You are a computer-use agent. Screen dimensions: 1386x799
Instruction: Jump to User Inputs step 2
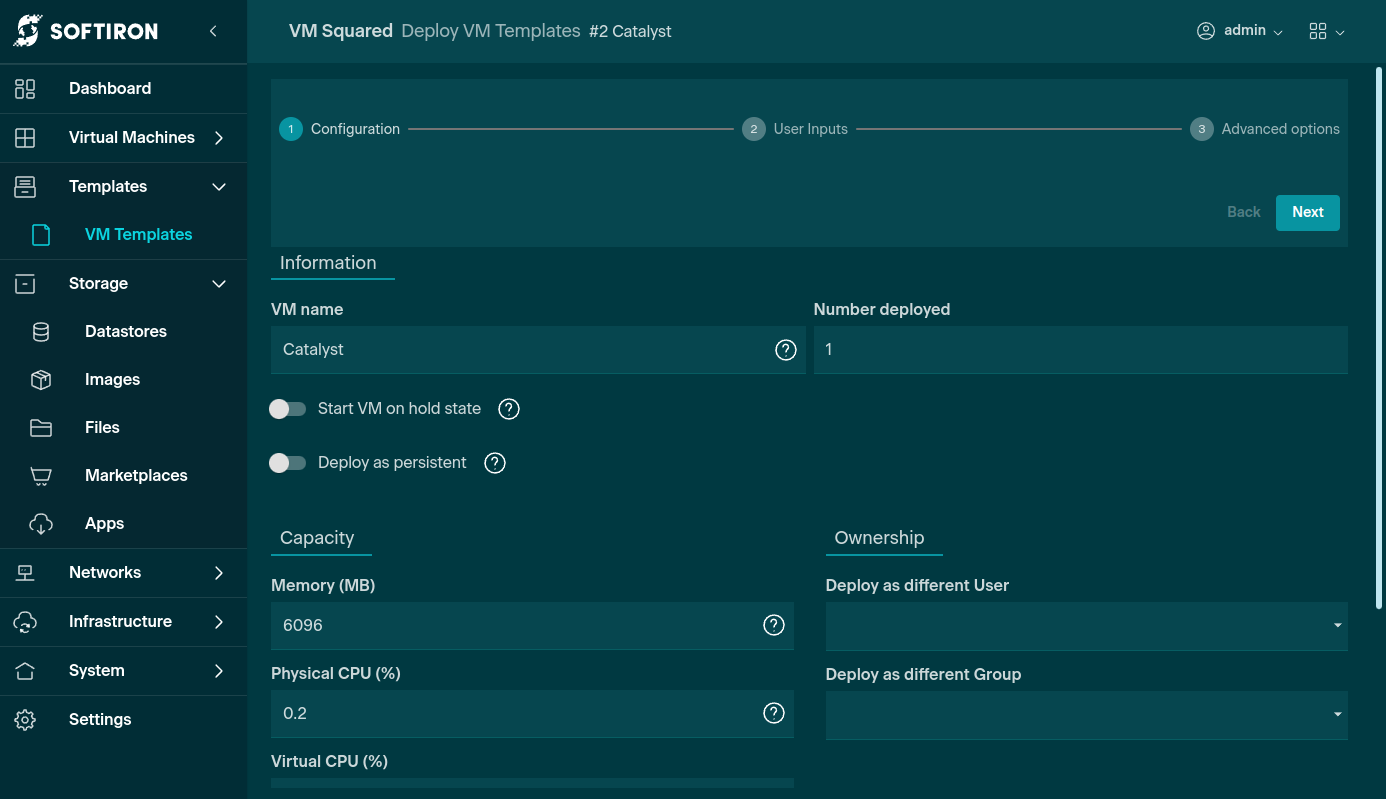point(795,129)
